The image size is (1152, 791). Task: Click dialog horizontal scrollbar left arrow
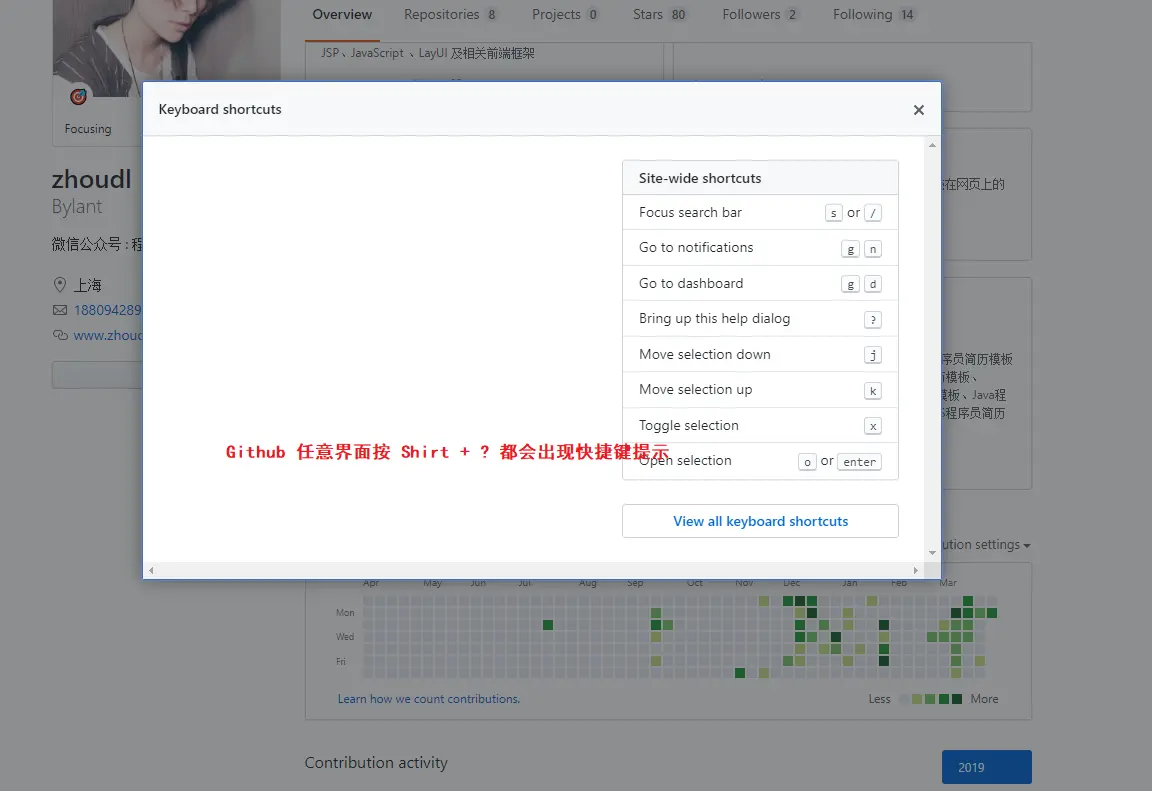tap(151, 570)
